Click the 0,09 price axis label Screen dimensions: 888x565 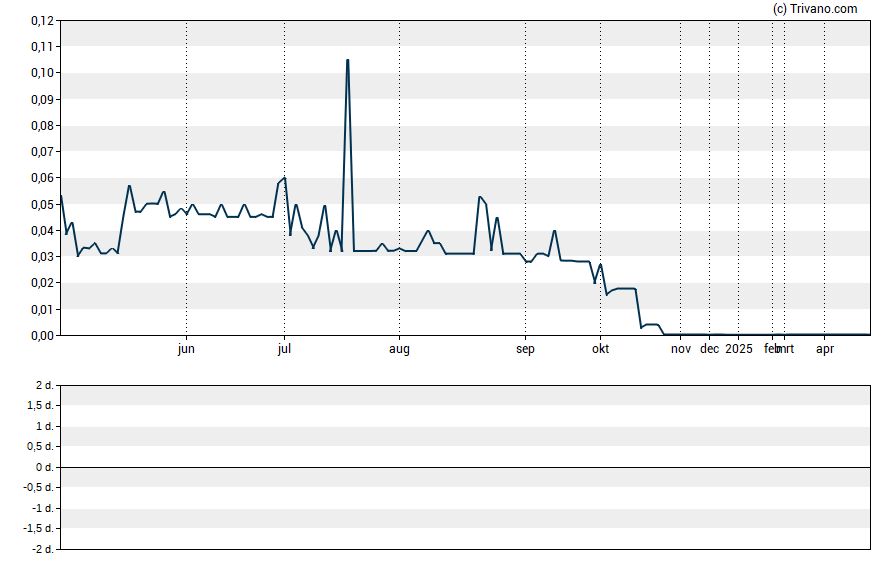pyautogui.click(x=42, y=100)
